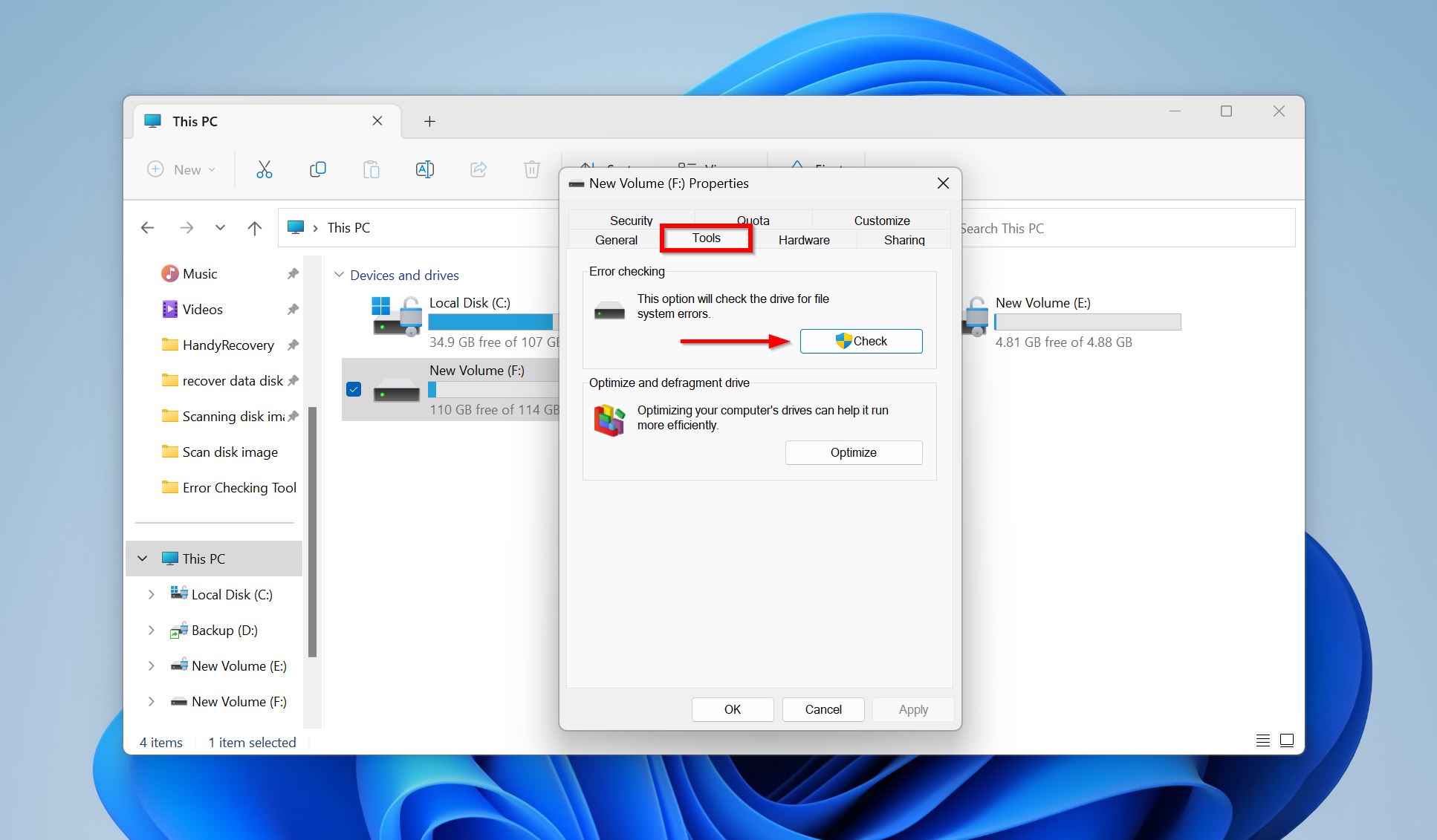The width and height of the screenshot is (1437, 840).
Task: Expand Local Disk (C:) tree node
Action: click(x=152, y=595)
